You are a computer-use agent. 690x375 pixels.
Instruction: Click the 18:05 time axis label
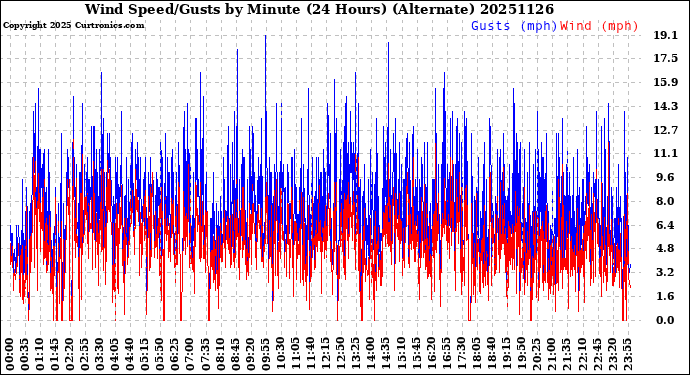476,354
